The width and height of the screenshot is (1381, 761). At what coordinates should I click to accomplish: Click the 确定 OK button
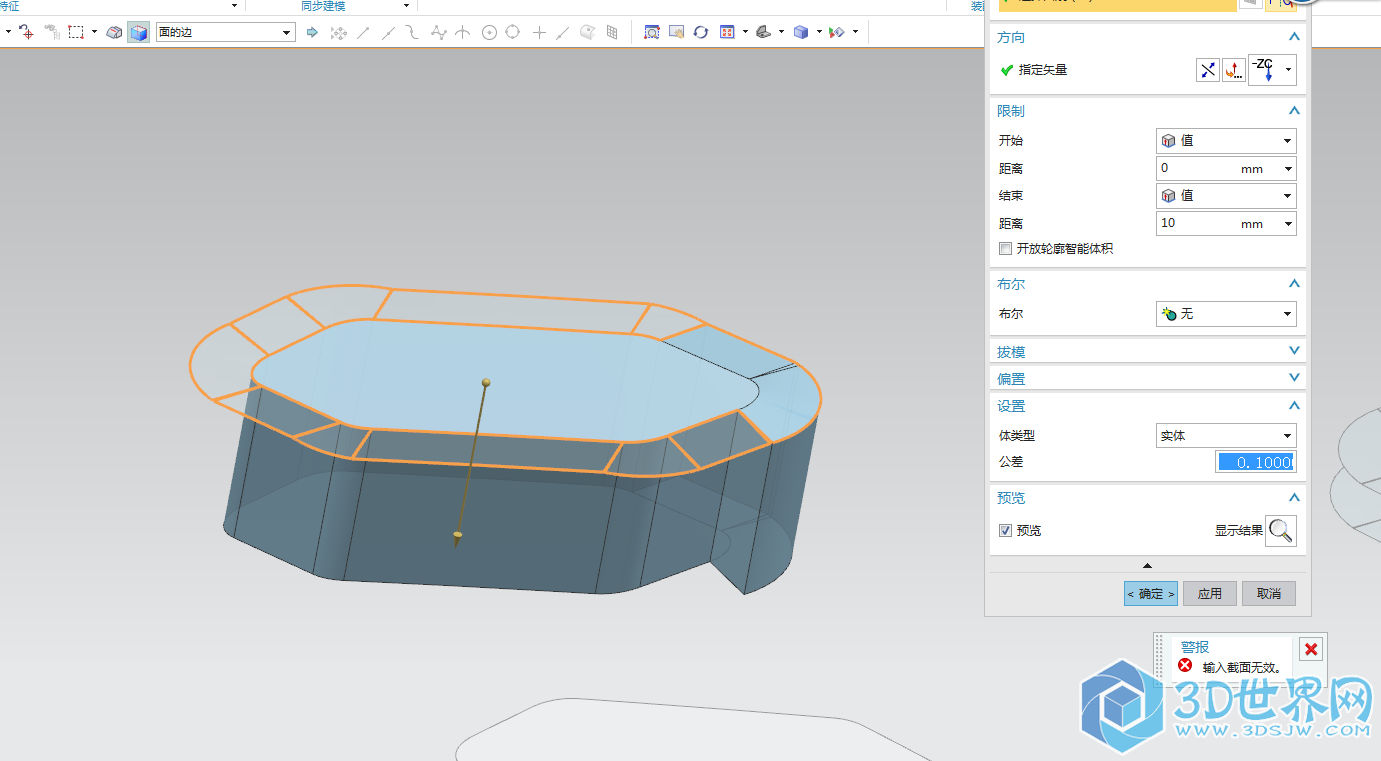tap(1150, 593)
